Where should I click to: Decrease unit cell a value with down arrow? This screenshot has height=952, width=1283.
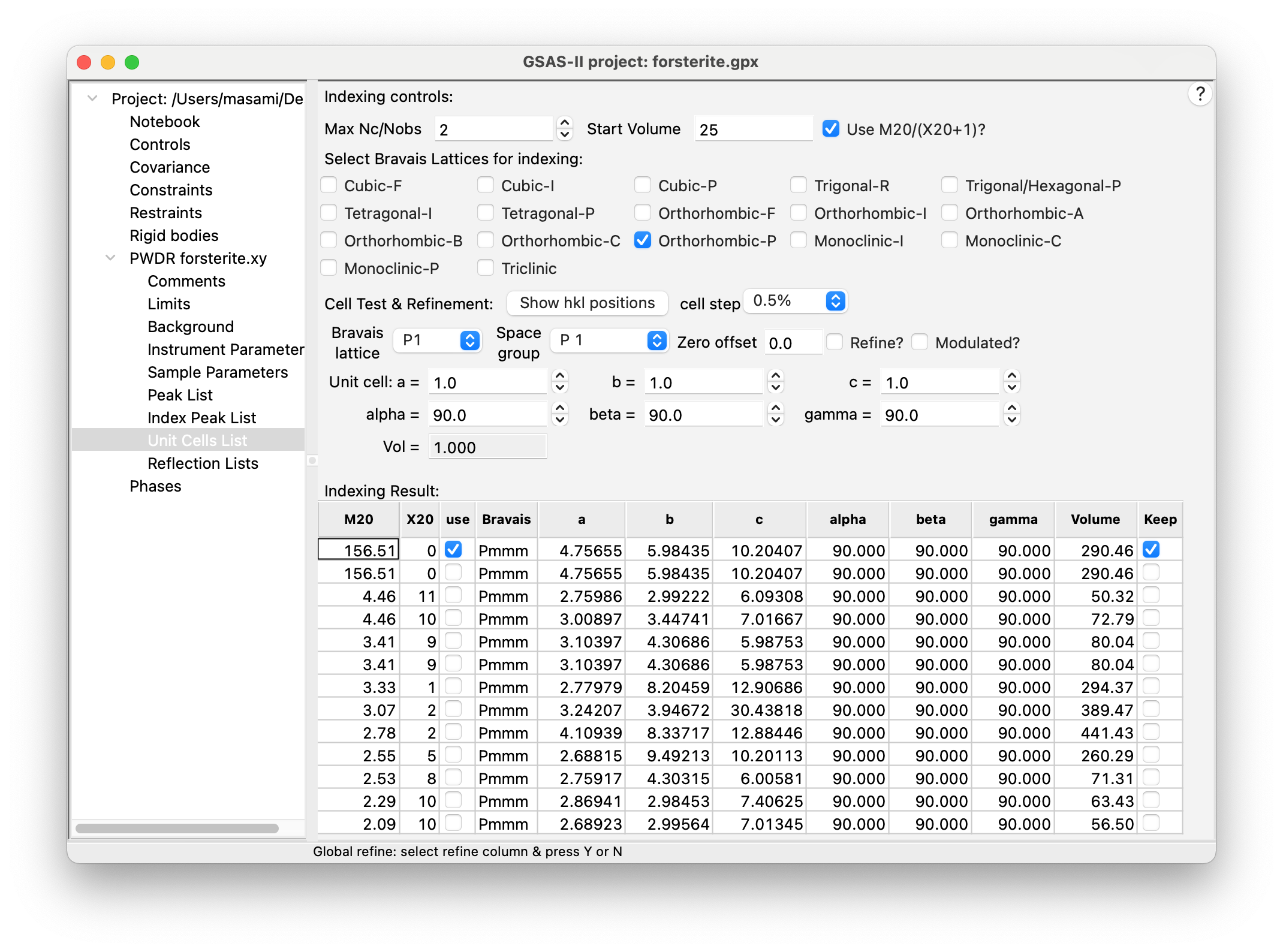tap(560, 388)
